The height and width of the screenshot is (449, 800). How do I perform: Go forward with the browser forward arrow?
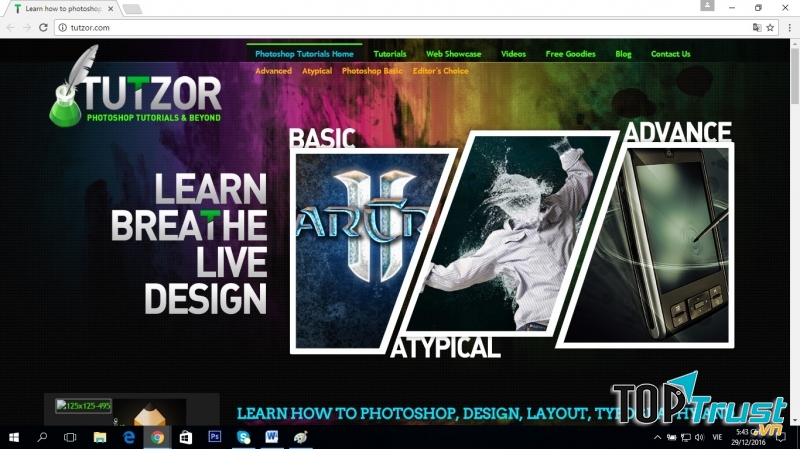click(27, 28)
